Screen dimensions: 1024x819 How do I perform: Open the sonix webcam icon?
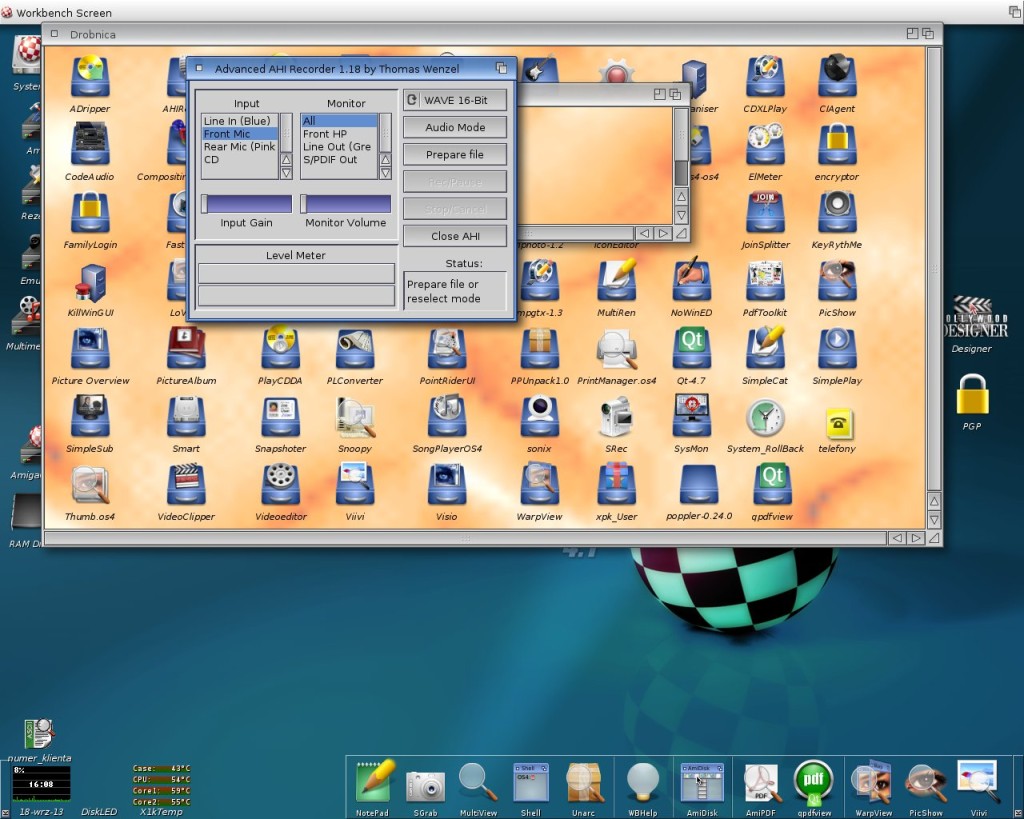point(539,417)
